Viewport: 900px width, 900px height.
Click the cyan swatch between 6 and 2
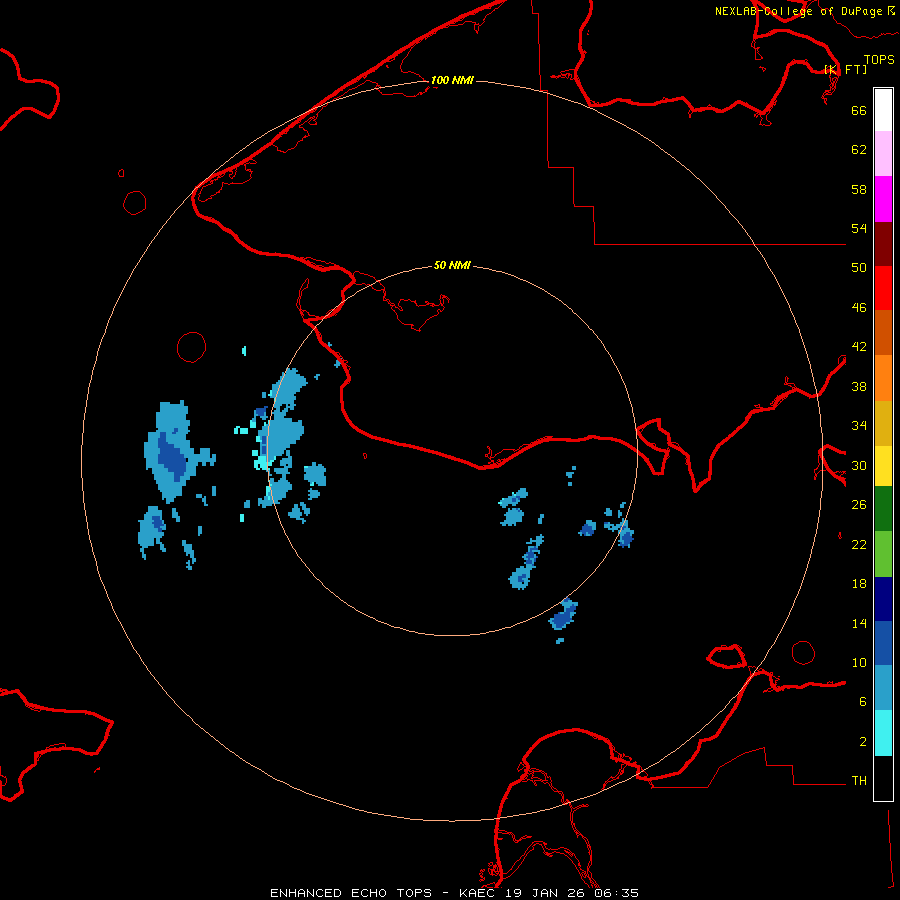pos(883,733)
